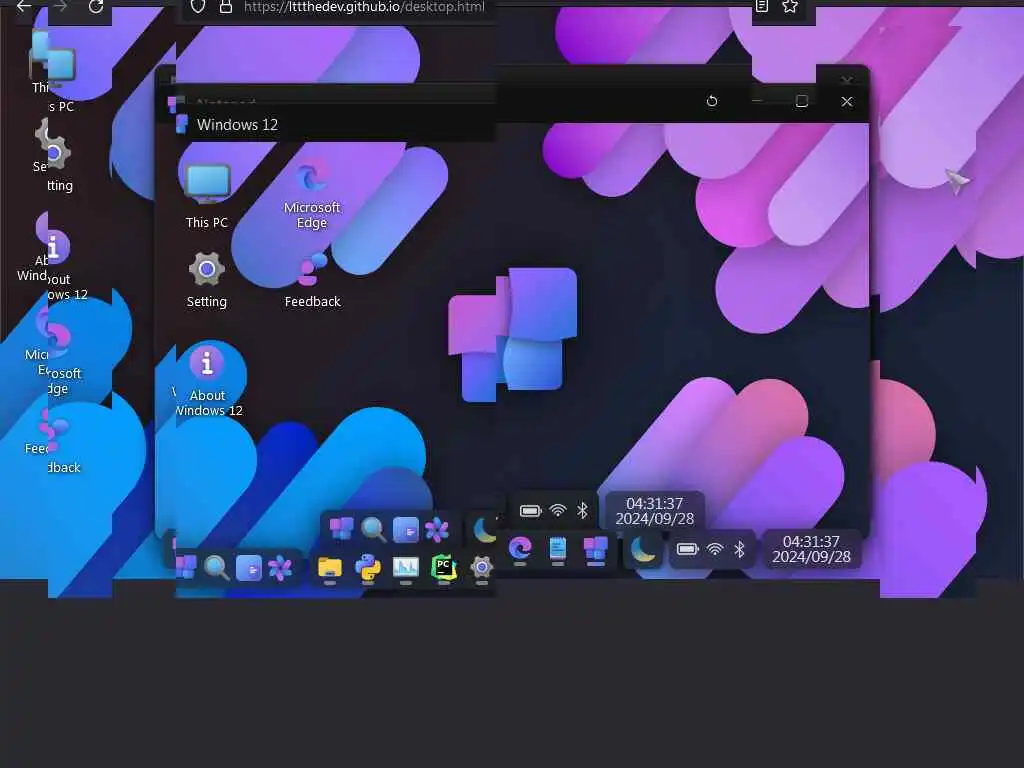The height and width of the screenshot is (768, 1024).
Task: Click the refresh icon in Windows 12 title bar
Action: click(x=712, y=101)
